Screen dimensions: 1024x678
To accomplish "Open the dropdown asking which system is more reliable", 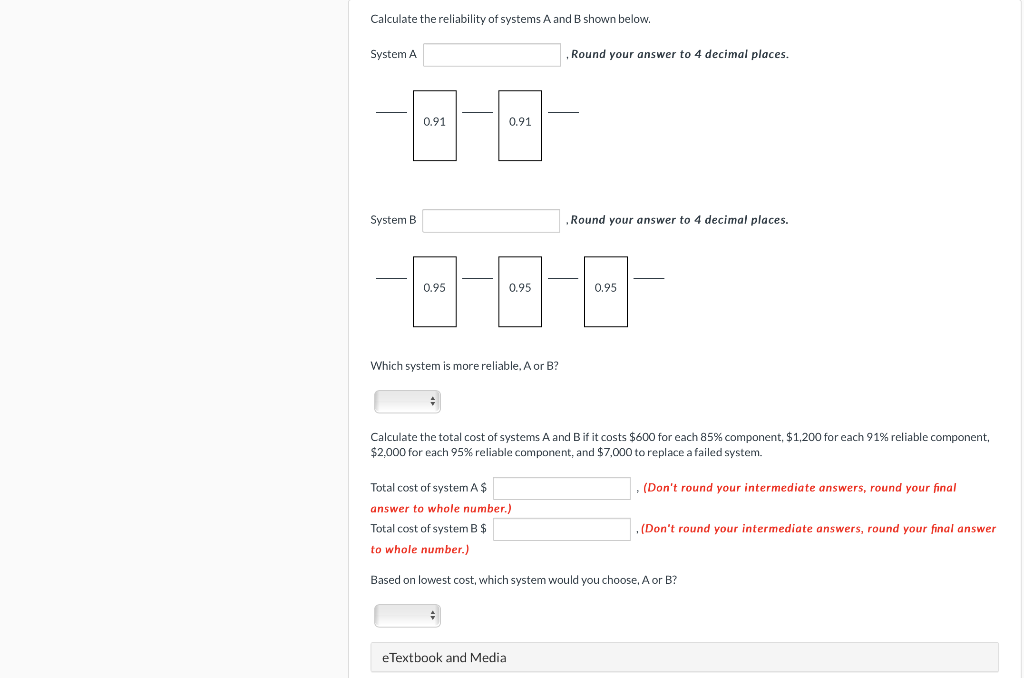I will coord(406,401).
